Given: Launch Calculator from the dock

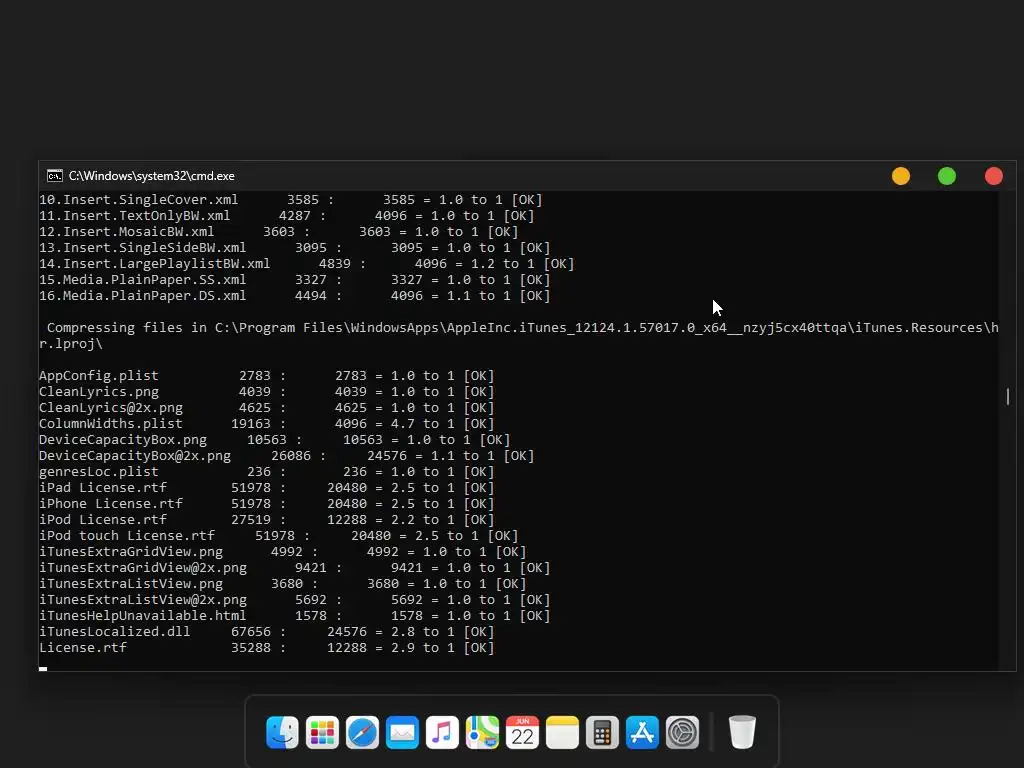Looking at the screenshot, I should (602, 732).
